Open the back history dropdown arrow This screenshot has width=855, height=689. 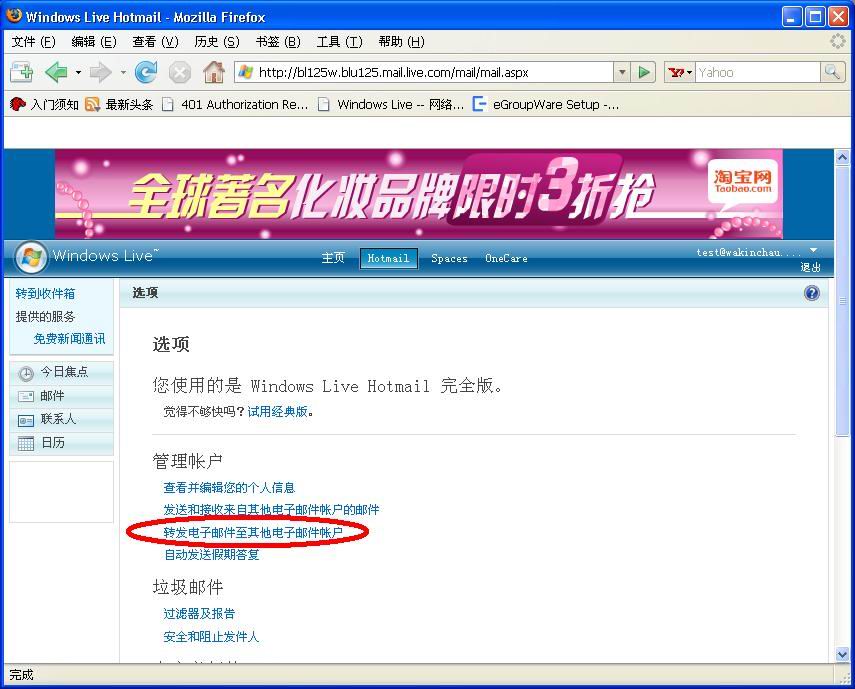click(78, 72)
